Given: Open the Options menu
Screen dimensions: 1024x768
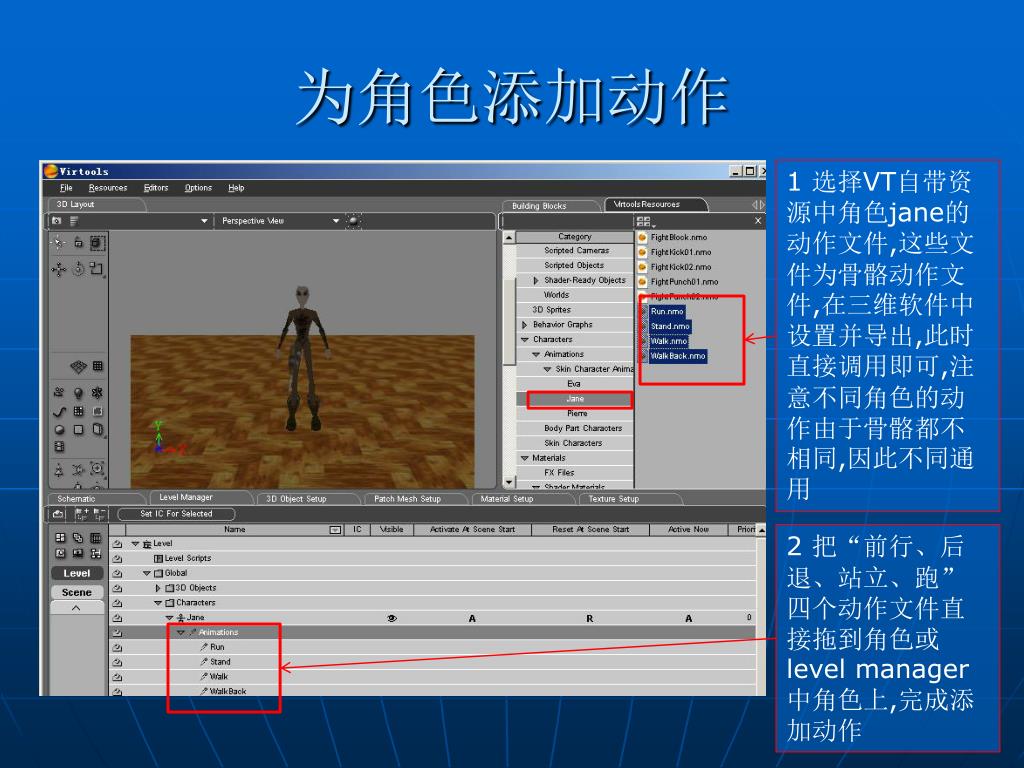Looking at the screenshot, I should point(198,188).
